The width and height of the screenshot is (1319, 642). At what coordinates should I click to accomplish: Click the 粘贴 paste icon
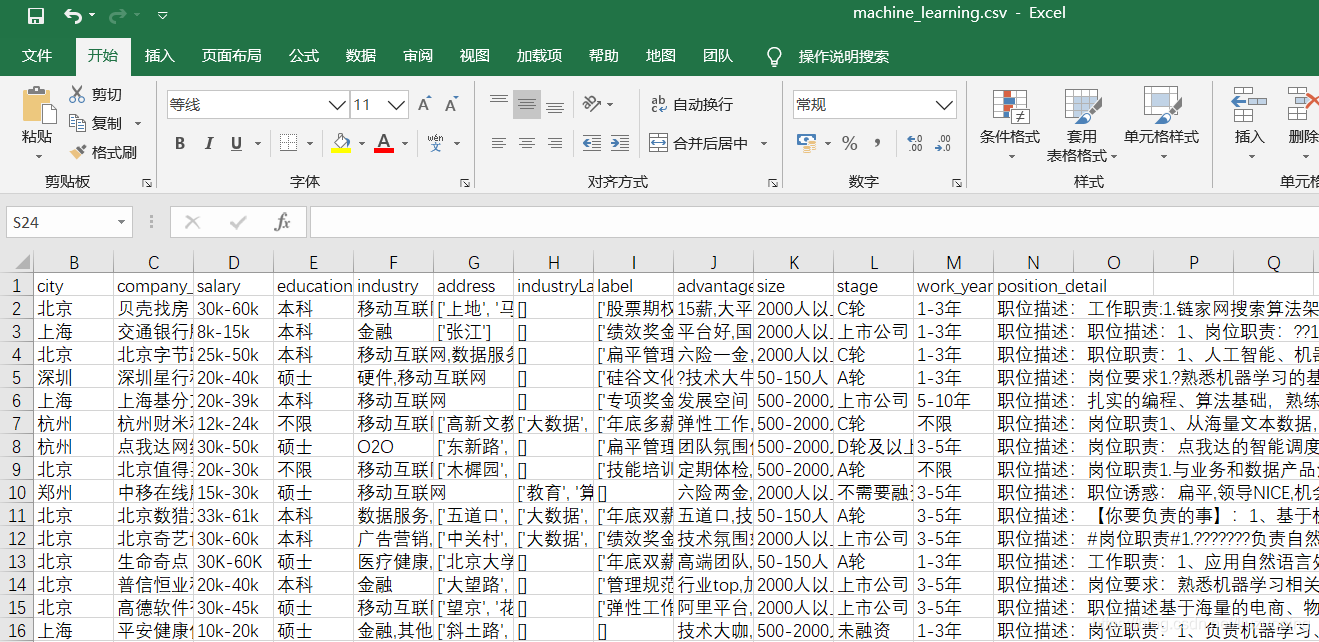click(38, 105)
